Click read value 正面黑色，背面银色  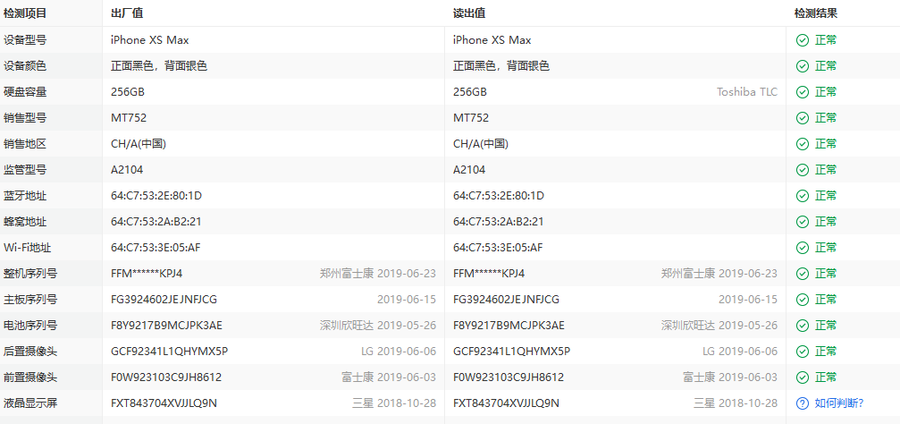(x=501, y=66)
